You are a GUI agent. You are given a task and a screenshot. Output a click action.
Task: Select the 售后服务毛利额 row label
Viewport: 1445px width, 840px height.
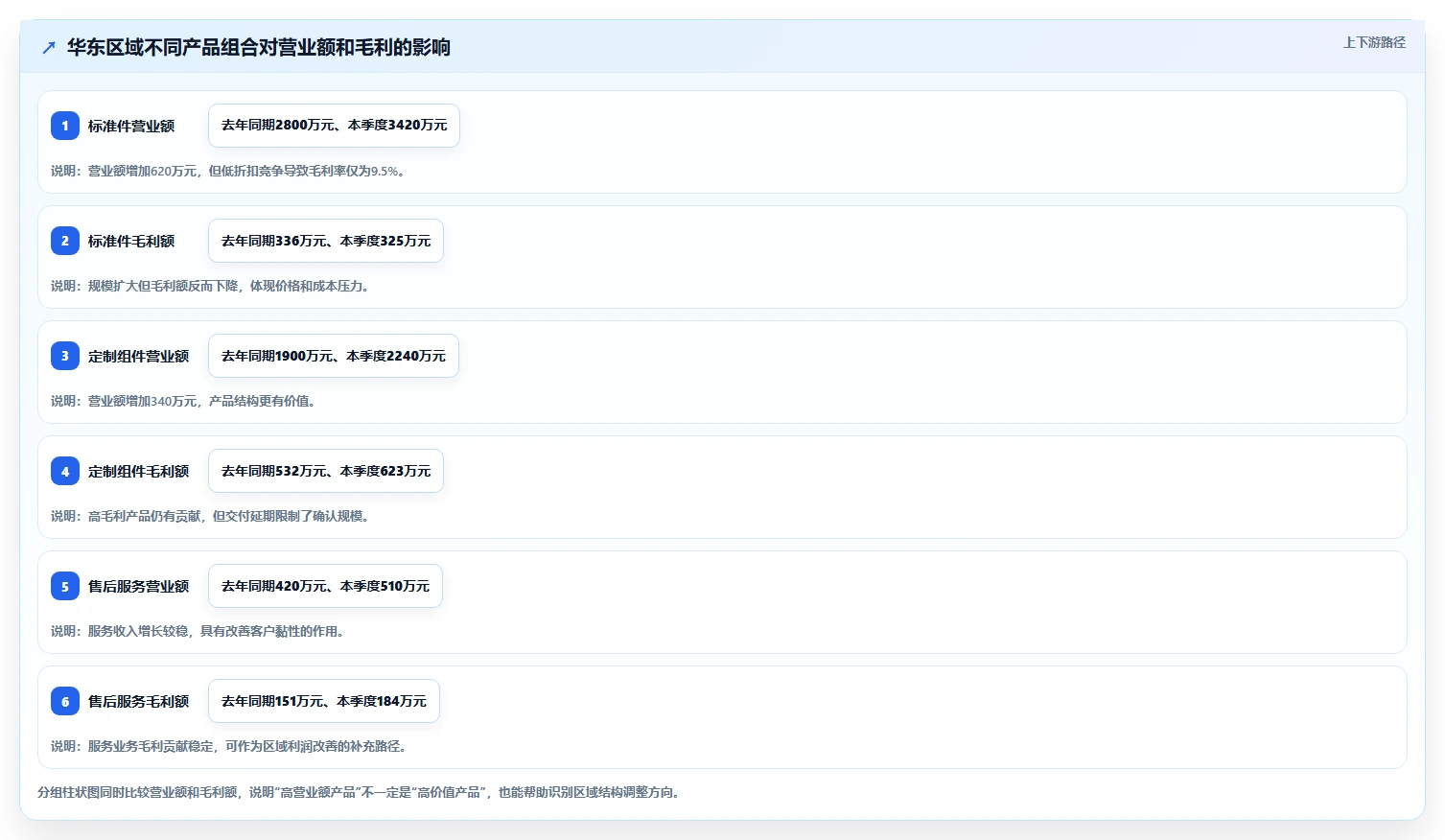139,701
